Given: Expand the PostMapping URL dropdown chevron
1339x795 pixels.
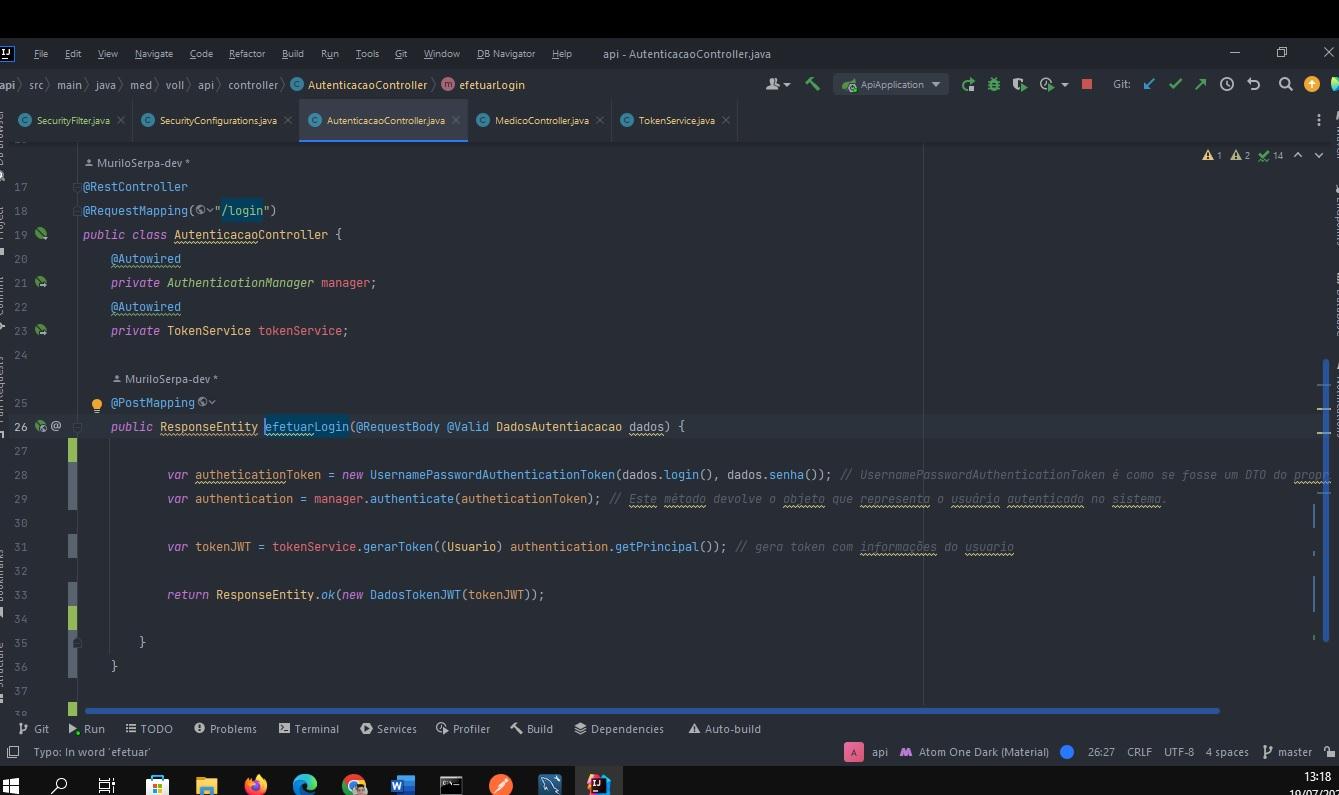Looking at the screenshot, I should (212, 403).
